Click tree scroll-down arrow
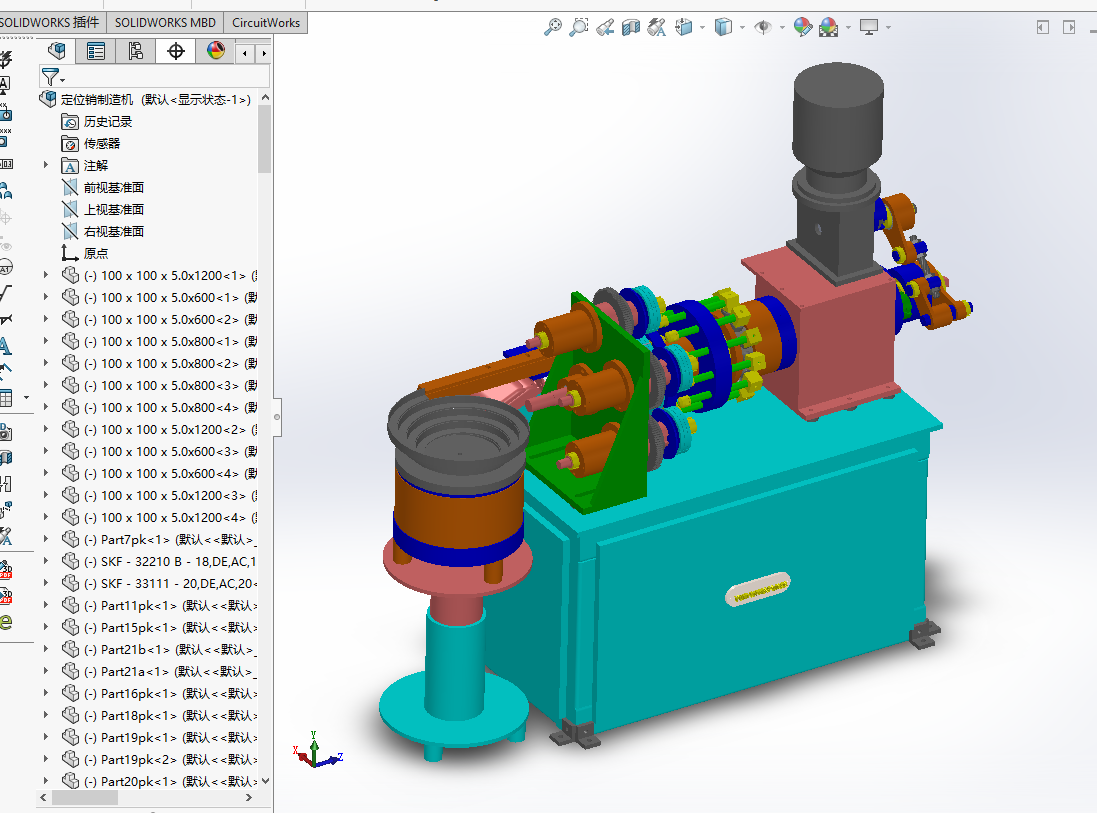 tap(265, 781)
